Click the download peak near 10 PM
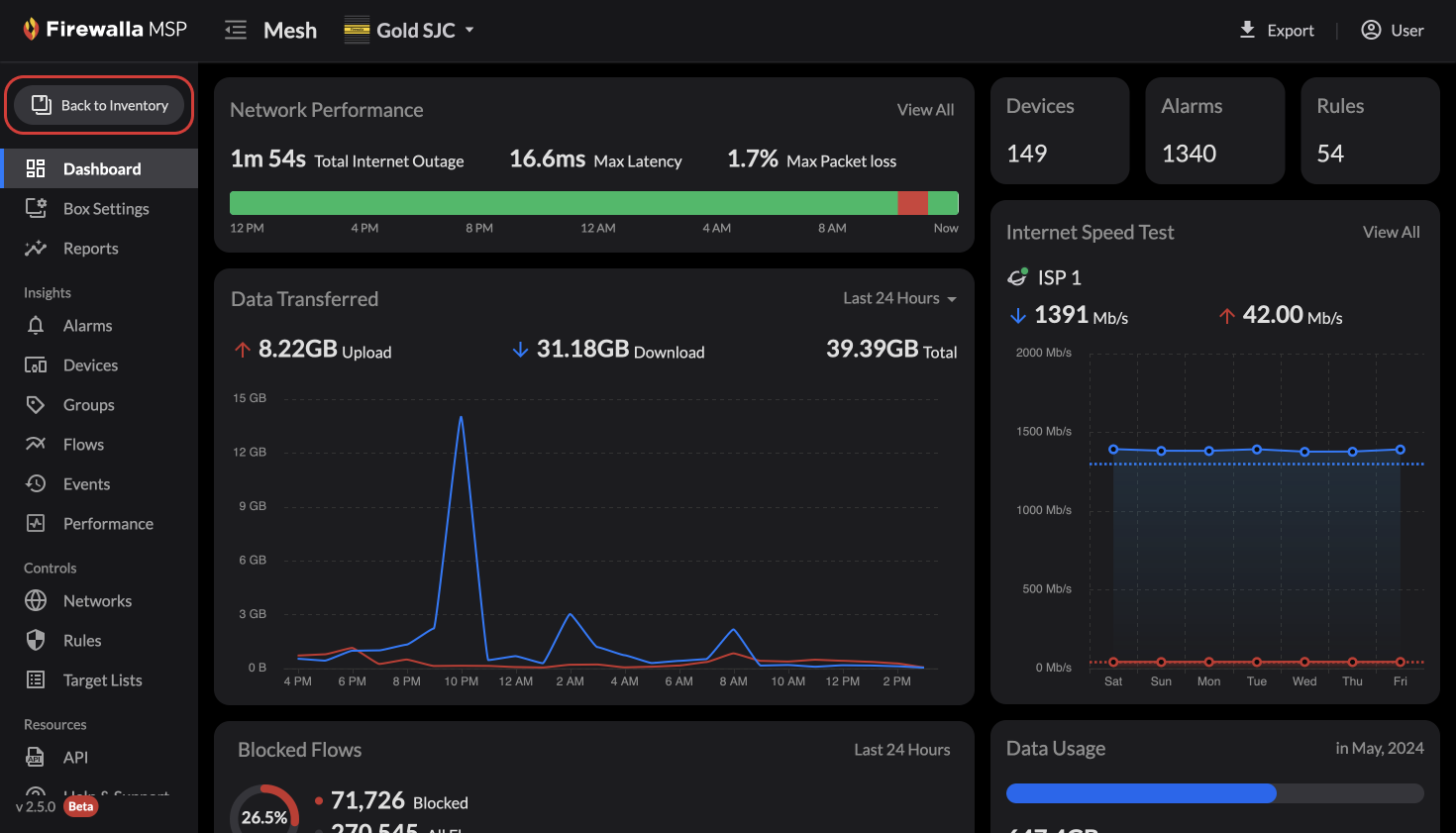Image resolution: width=1456 pixels, height=833 pixels. [x=461, y=418]
